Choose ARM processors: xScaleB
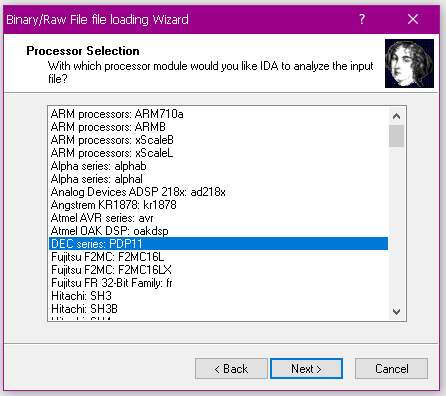 218,140
